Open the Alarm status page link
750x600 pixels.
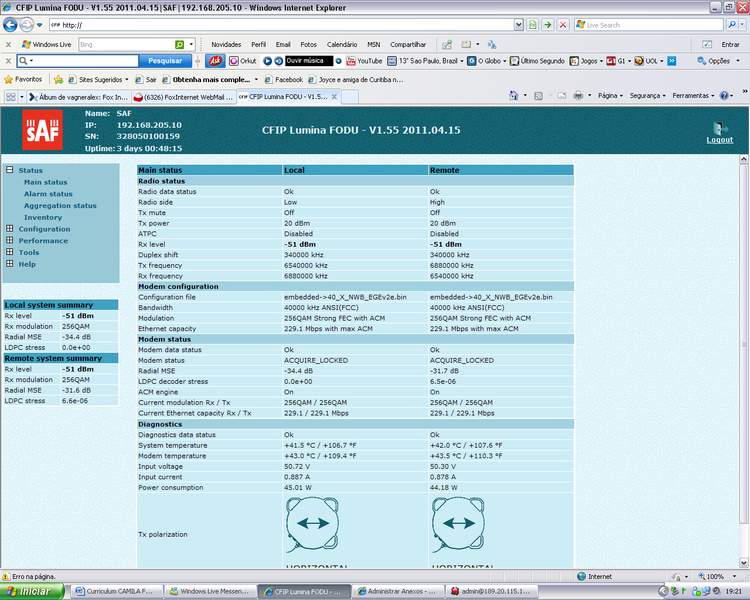[x=48, y=194]
